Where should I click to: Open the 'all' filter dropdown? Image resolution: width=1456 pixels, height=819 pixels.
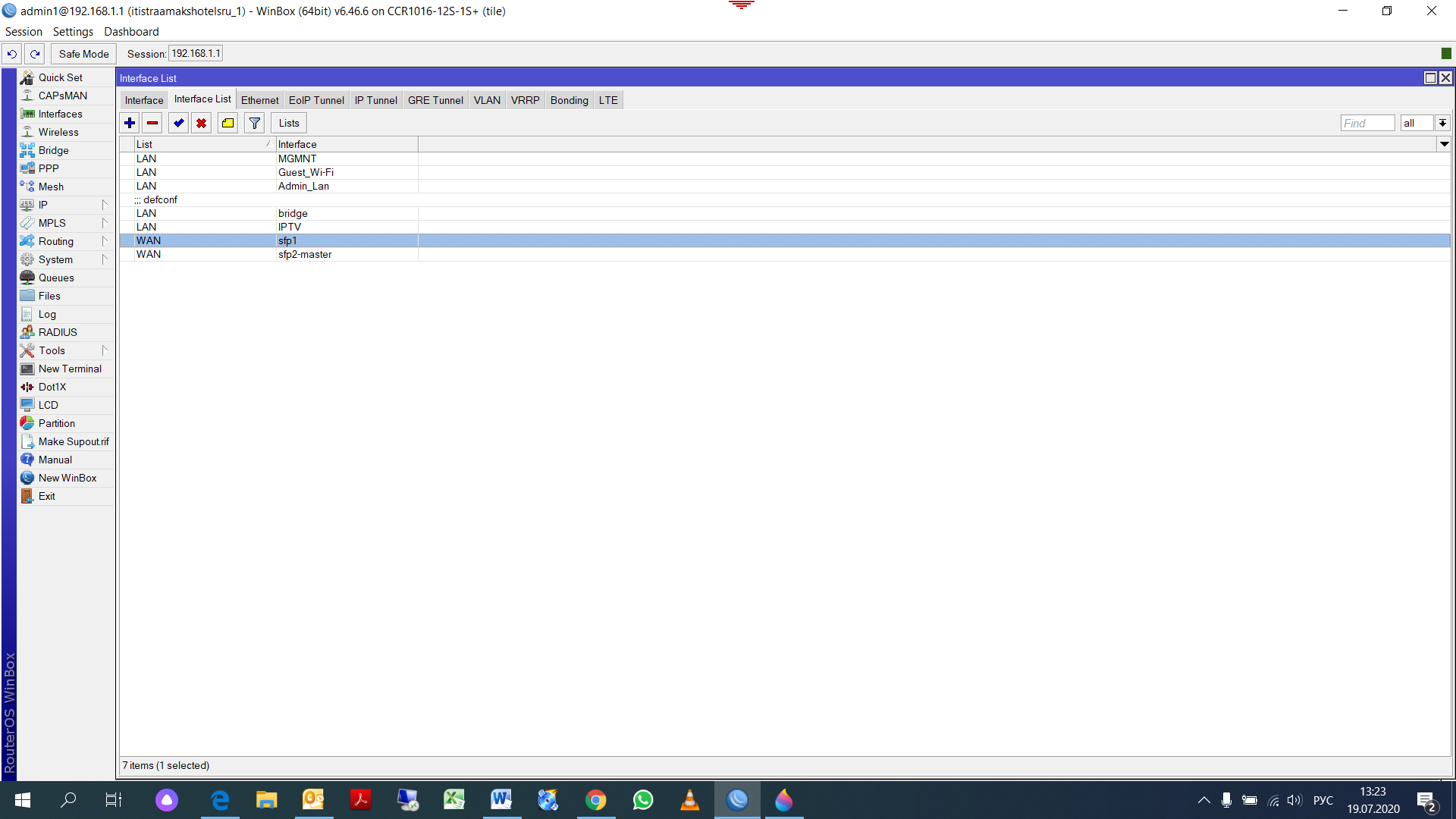tap(1442, 123)
